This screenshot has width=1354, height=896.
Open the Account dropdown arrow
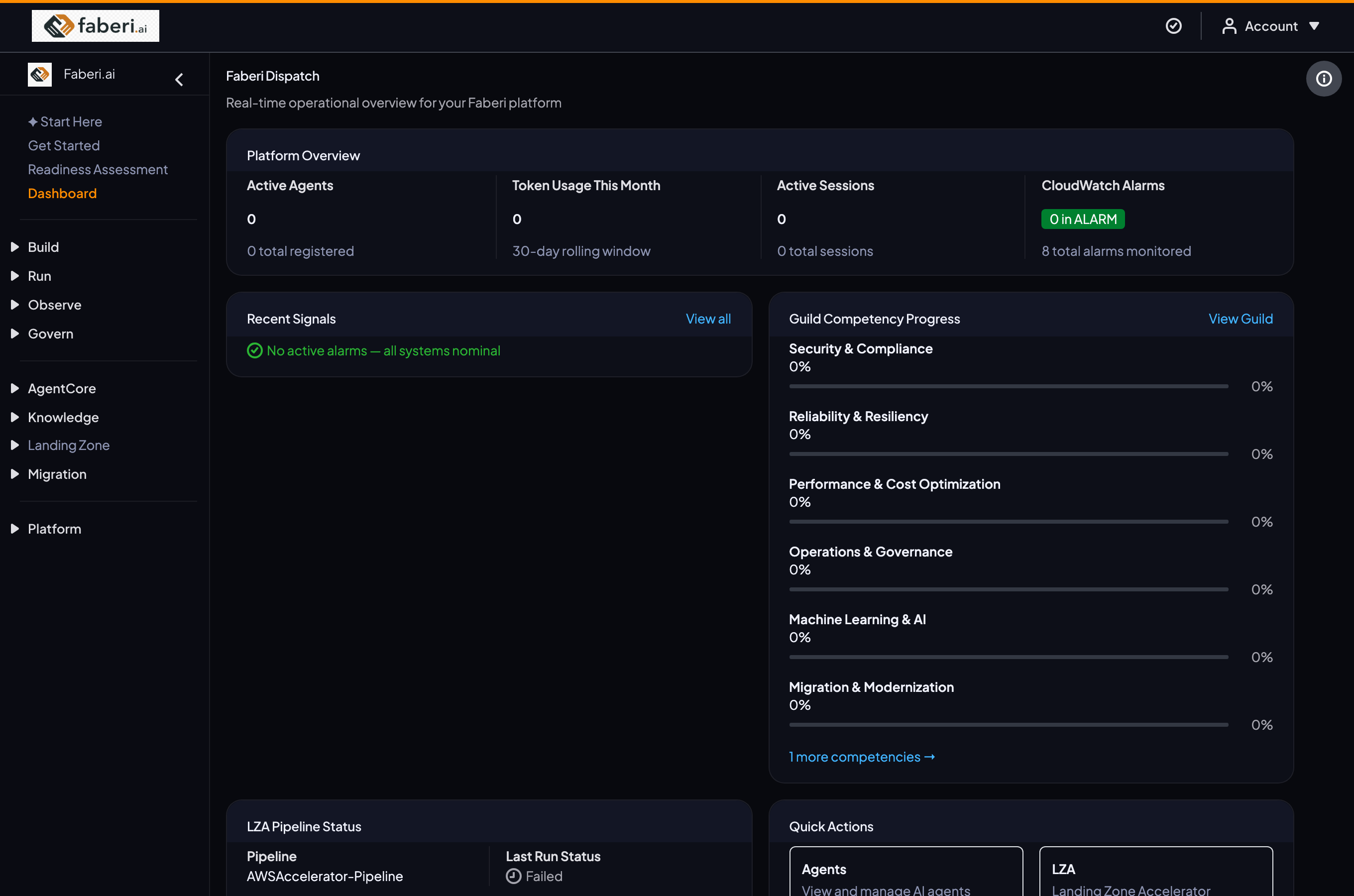[x=1314, y=26]
